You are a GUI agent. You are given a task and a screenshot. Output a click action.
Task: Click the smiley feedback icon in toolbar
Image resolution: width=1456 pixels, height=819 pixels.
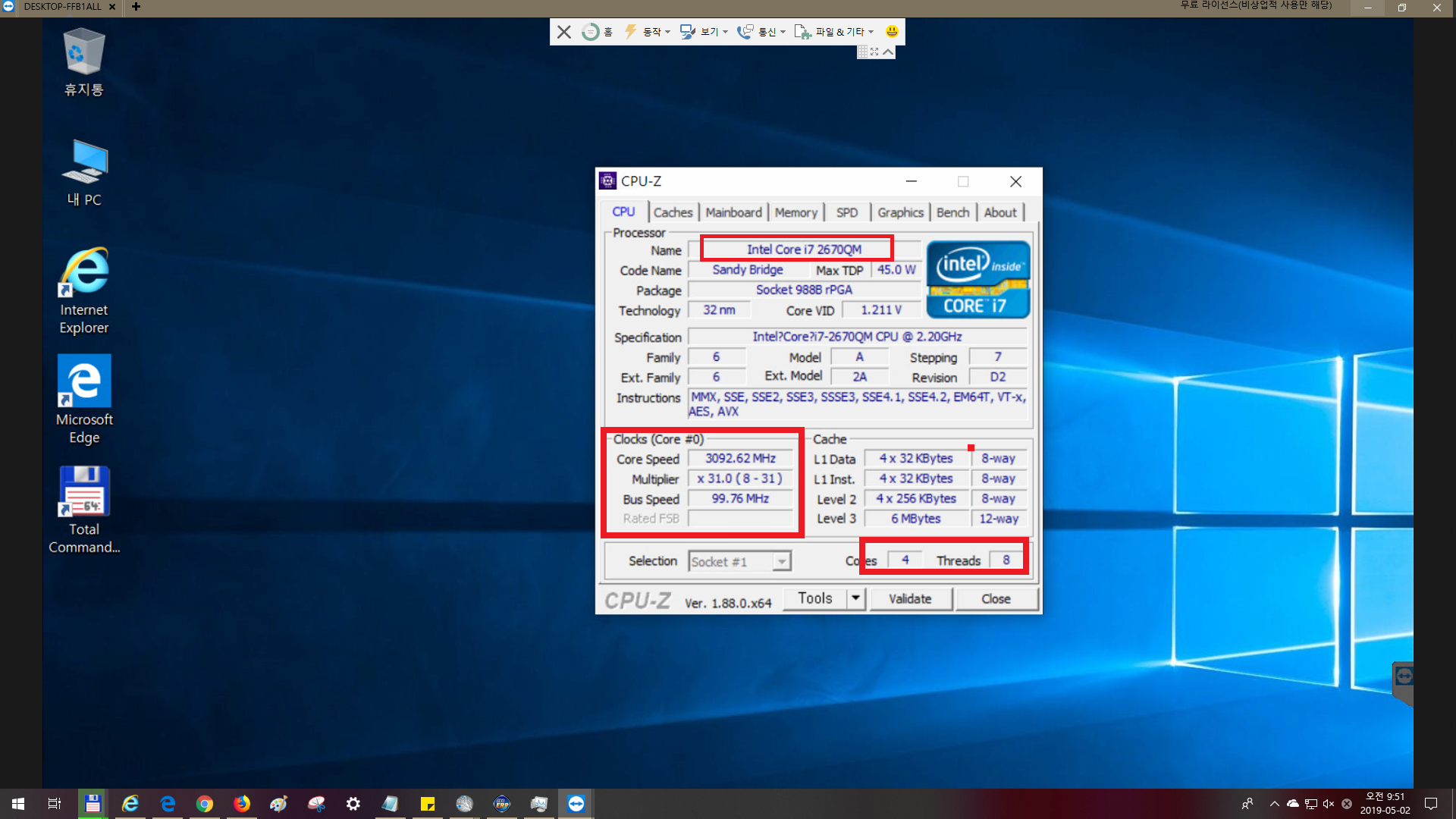(892, 32)
